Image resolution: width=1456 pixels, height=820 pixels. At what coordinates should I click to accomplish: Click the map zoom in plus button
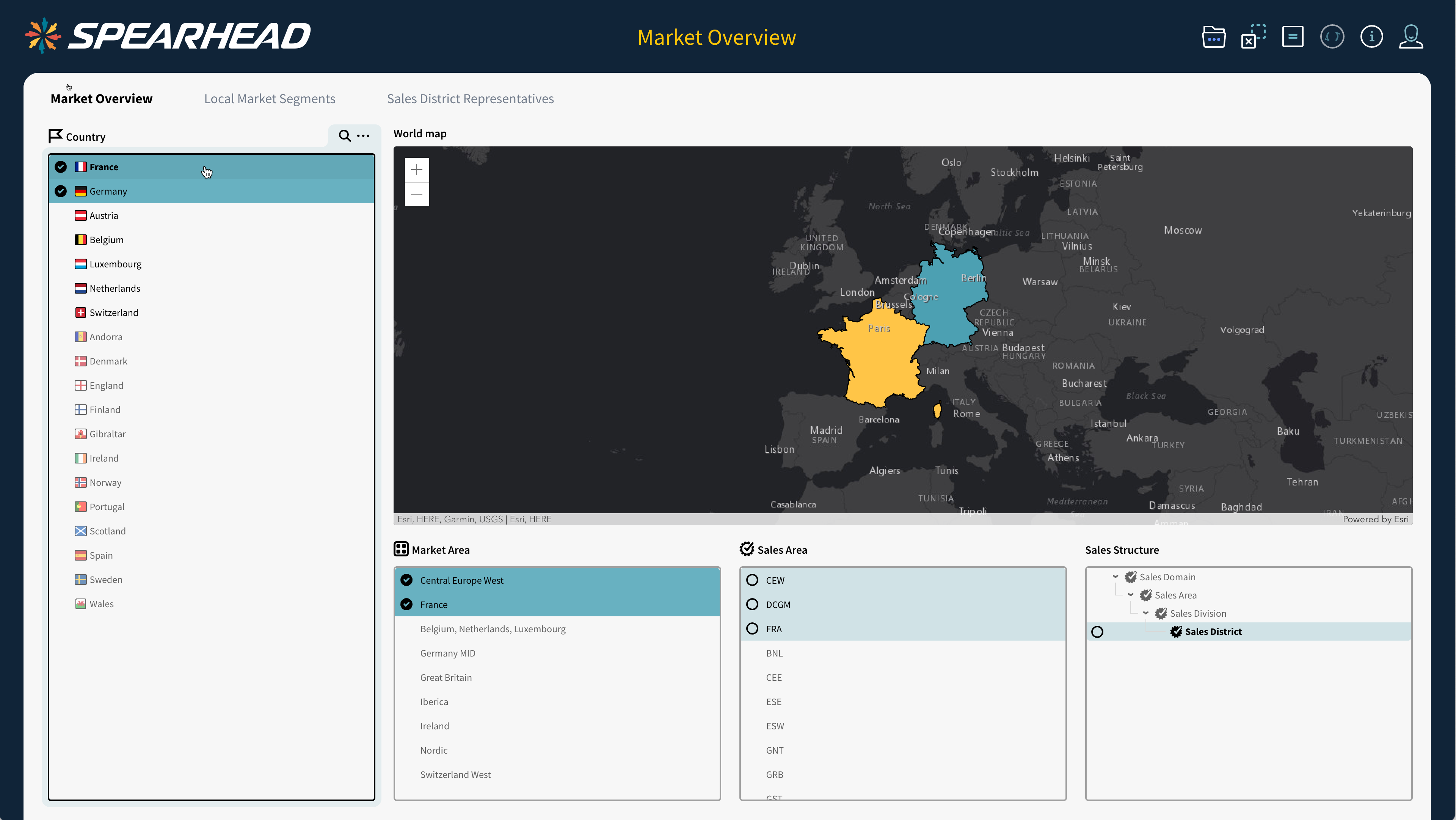pos(417,170)
